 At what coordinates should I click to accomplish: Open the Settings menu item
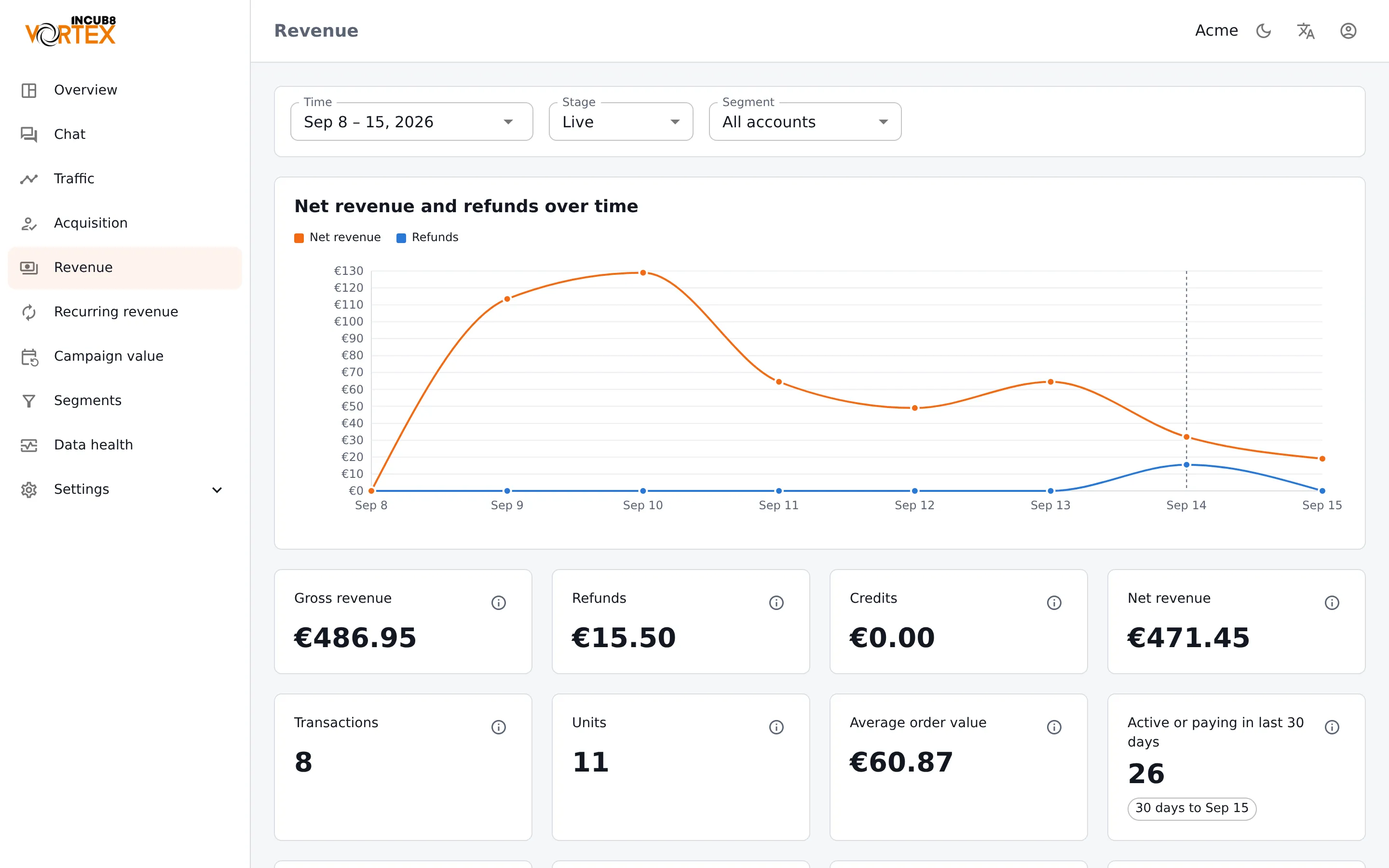coord(125,489)
